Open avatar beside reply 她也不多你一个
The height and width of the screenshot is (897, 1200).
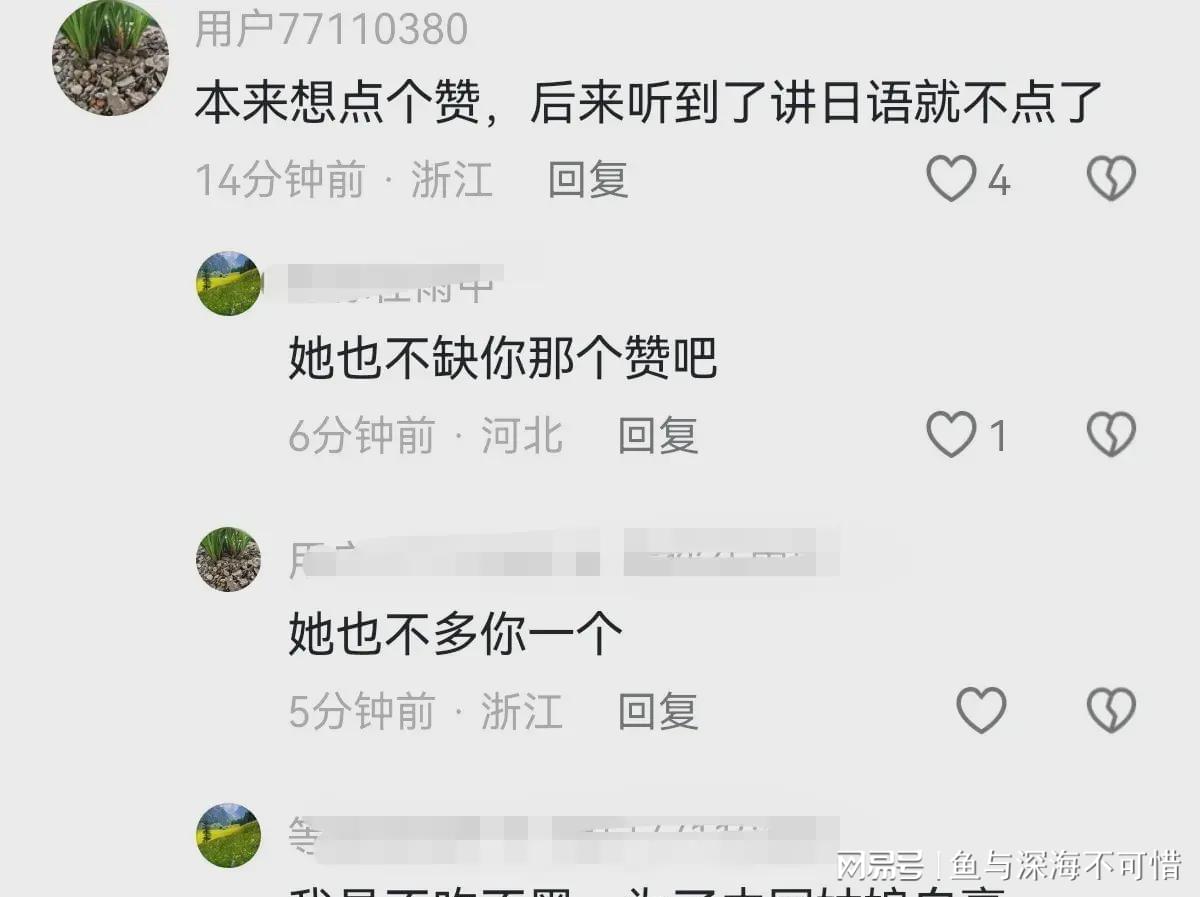pos(228,559)
